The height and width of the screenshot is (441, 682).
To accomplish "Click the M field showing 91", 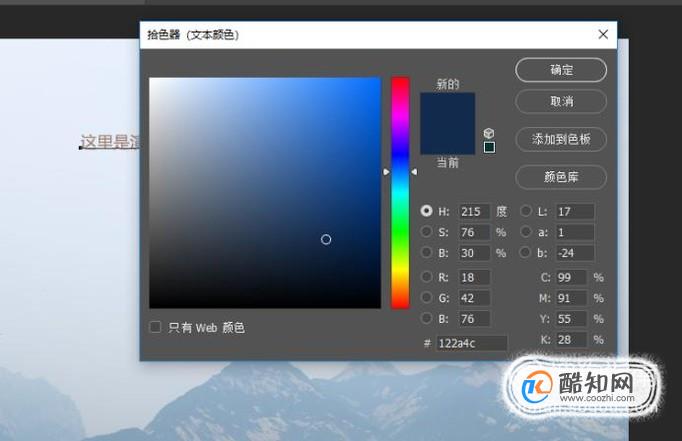I will coord(572,298).
